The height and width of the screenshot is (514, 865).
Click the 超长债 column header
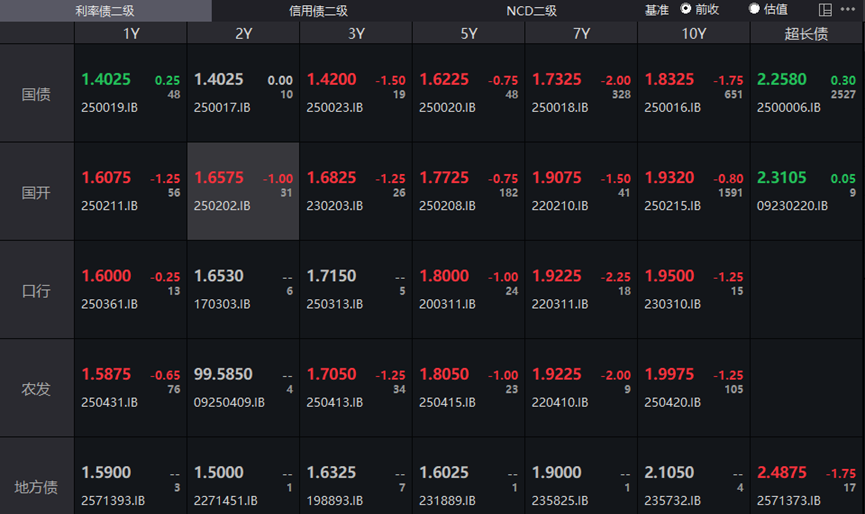point(806,33)
